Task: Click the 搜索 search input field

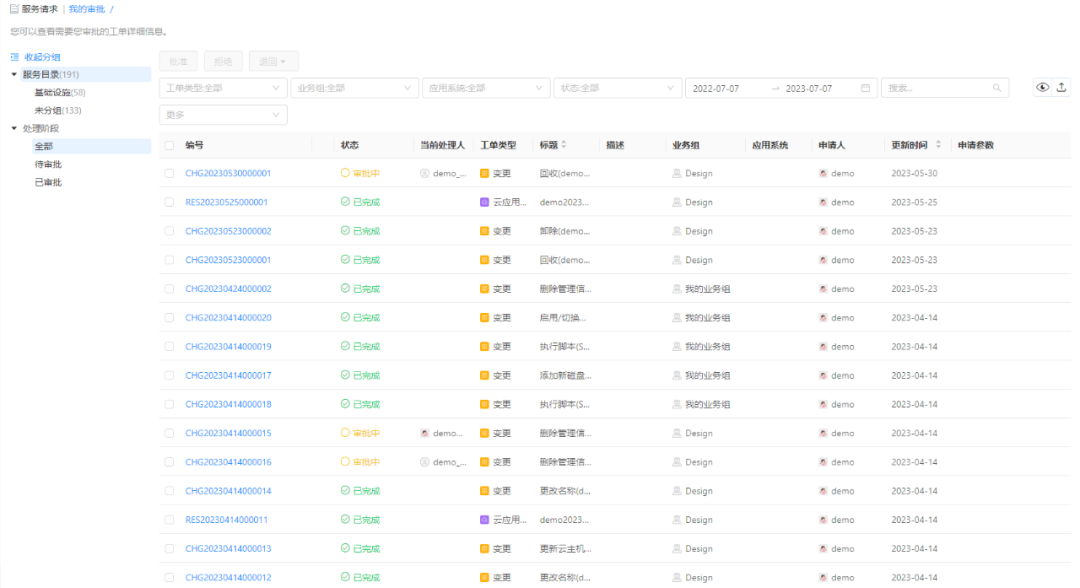Action: coord(945,88)
